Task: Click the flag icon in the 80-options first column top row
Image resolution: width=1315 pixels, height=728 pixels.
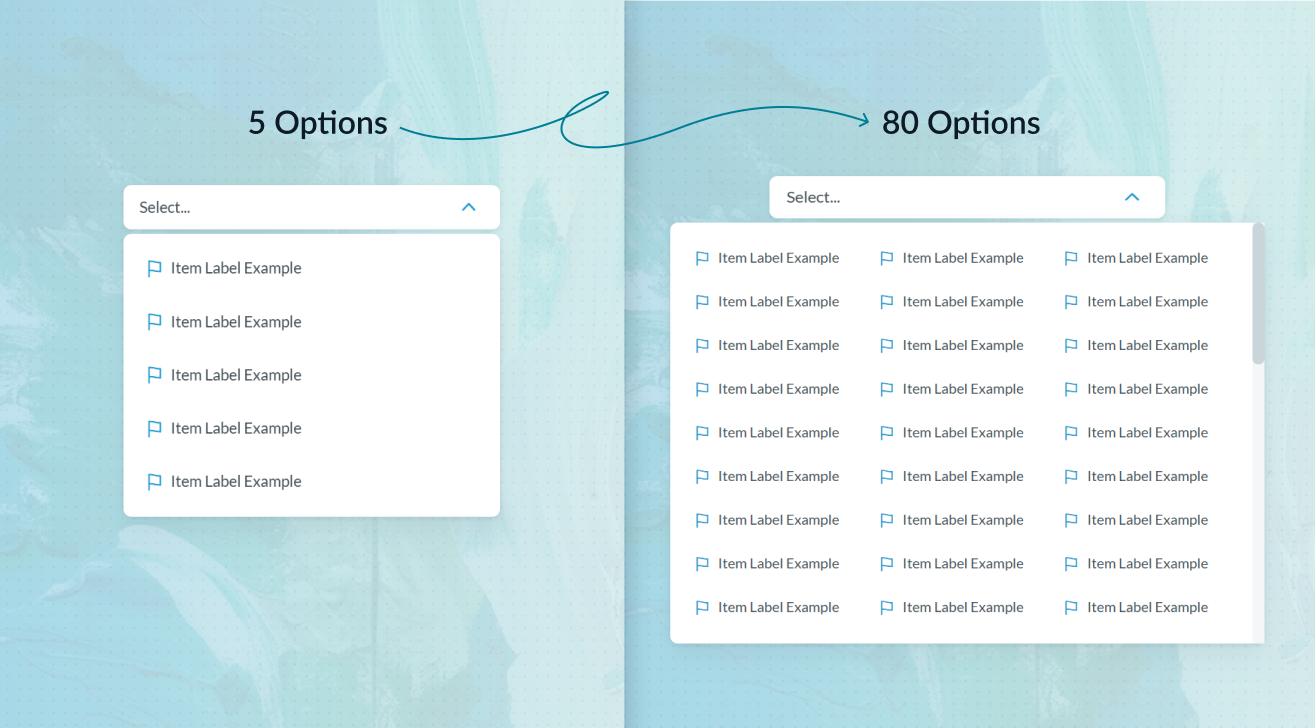Action: pos(702,257)
